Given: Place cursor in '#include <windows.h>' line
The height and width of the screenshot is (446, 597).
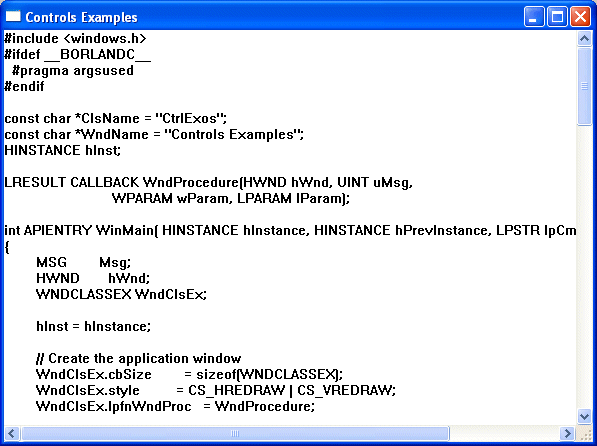Looking at the screenshot, I should (x=75, y=38).
